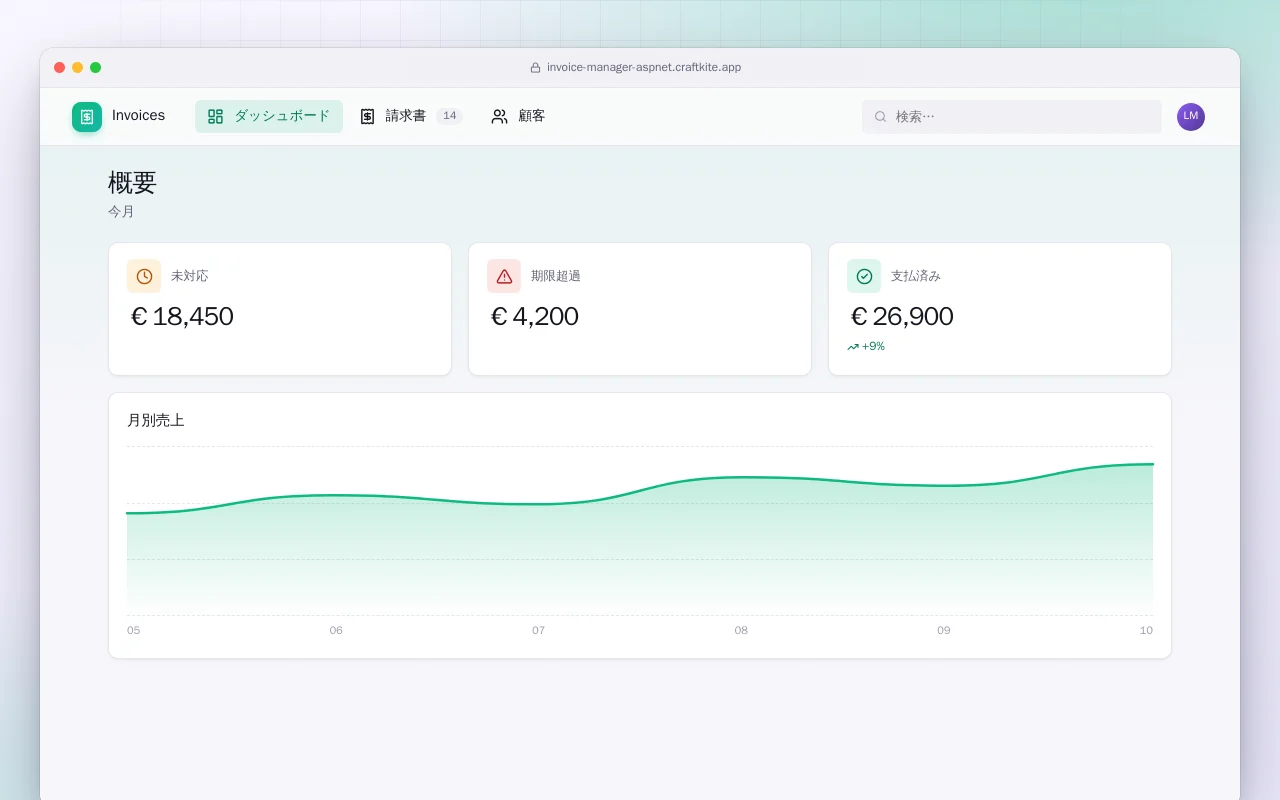Screen dimensions: 1280x800
Task: Open the ダッシュボード tab
Action: (x=269, y=116)
